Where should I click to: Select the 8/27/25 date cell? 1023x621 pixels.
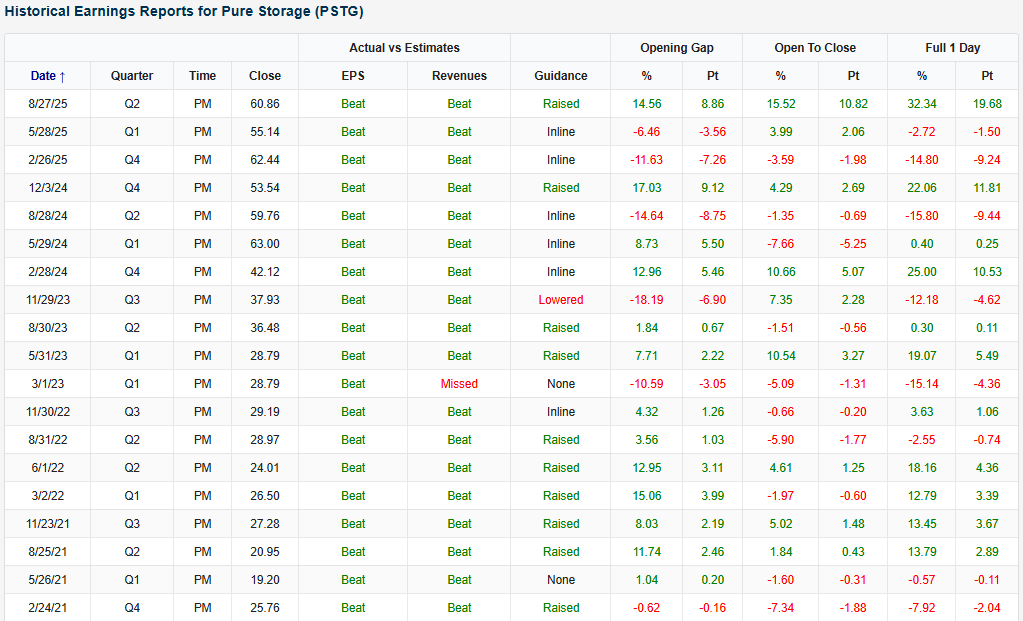[48, 104]
